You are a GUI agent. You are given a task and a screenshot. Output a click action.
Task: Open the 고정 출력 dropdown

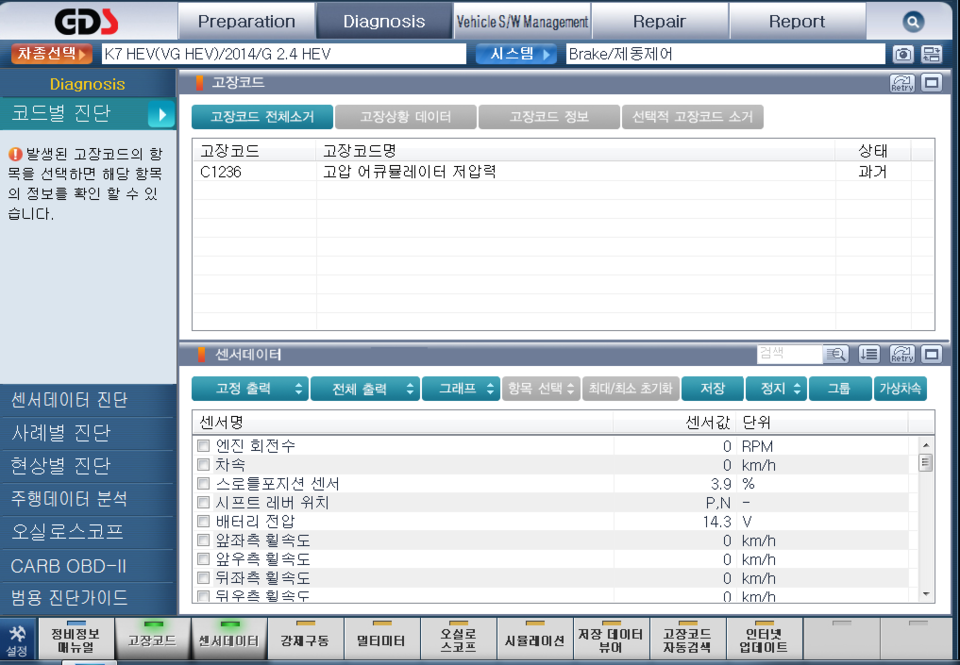tap(250, 389)
